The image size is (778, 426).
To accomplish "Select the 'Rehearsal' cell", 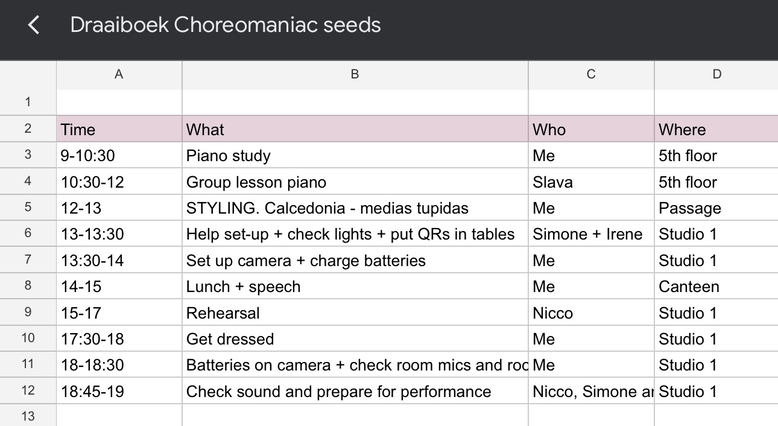I will click(x=355, y=313).
